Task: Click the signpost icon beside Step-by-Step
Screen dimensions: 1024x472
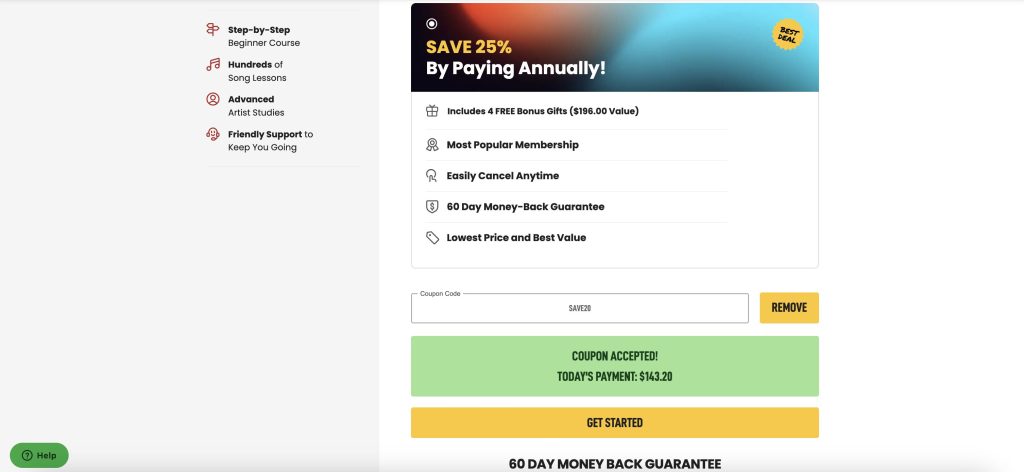Action: click(213, 29)
